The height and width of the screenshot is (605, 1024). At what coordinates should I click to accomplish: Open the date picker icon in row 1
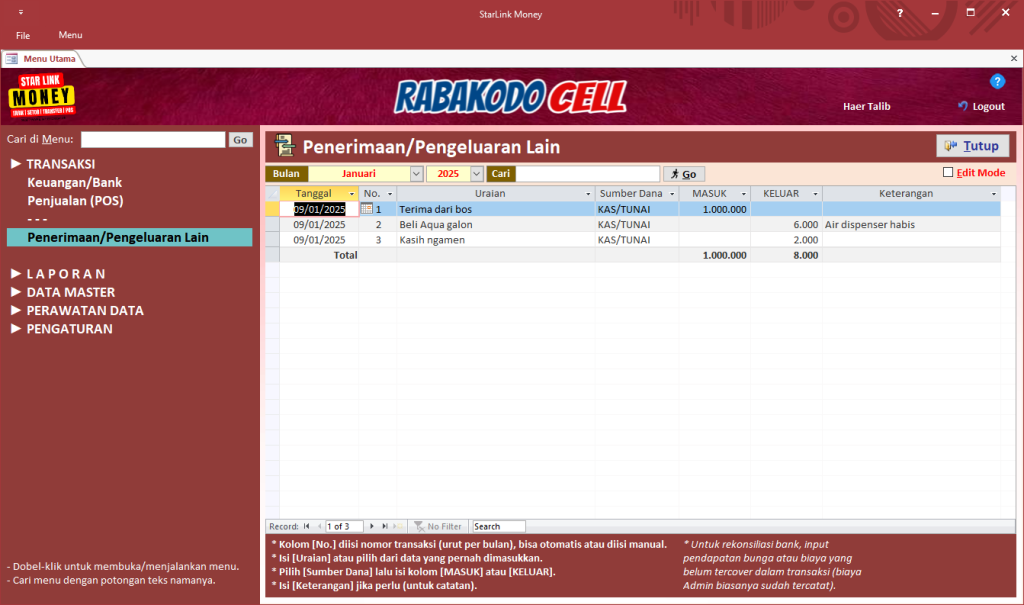click(x=366, y=209)
